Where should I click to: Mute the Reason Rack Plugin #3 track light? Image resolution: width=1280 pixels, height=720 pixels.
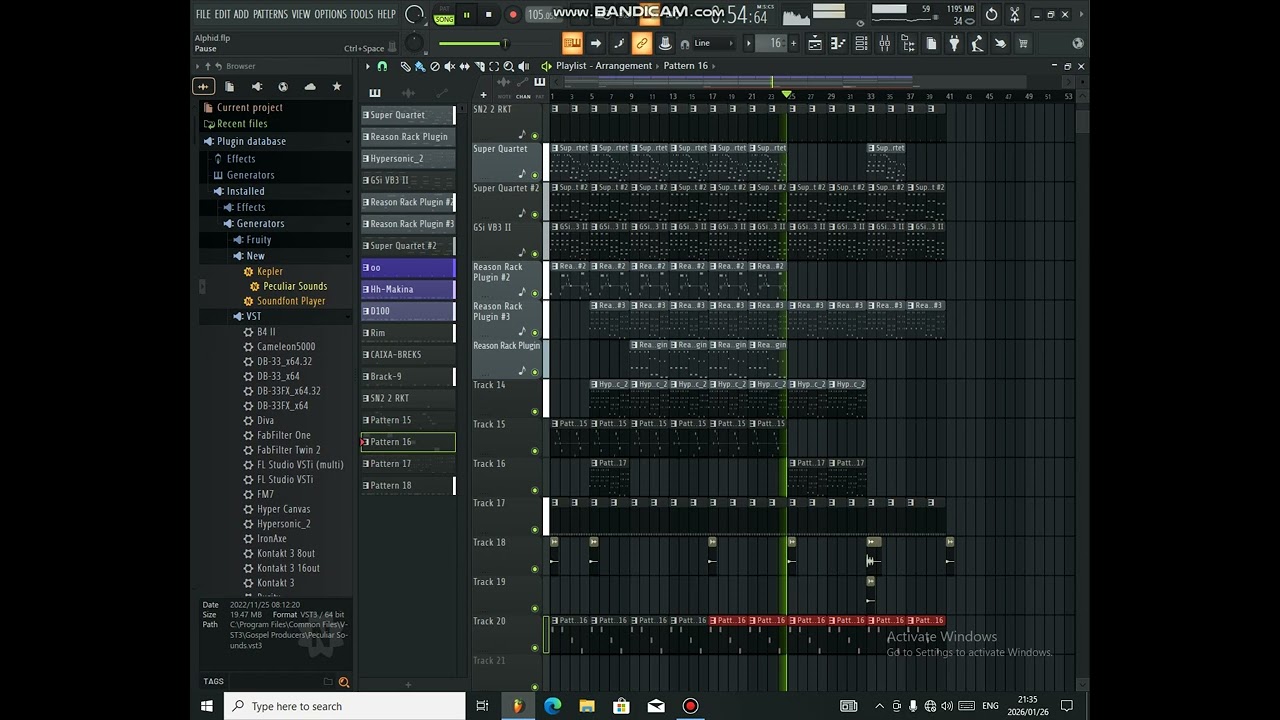click(x=535, y=332)
